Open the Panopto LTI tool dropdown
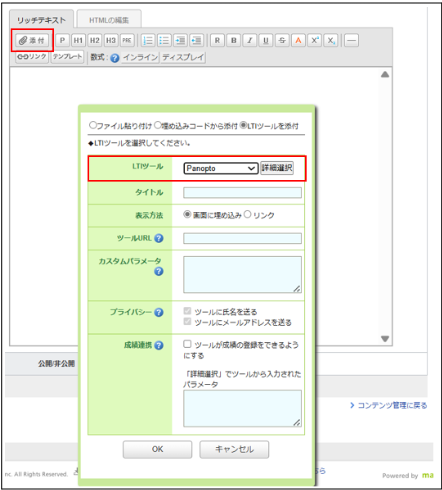This screenshot has width=442, height=490. click(x=221, y=168)
